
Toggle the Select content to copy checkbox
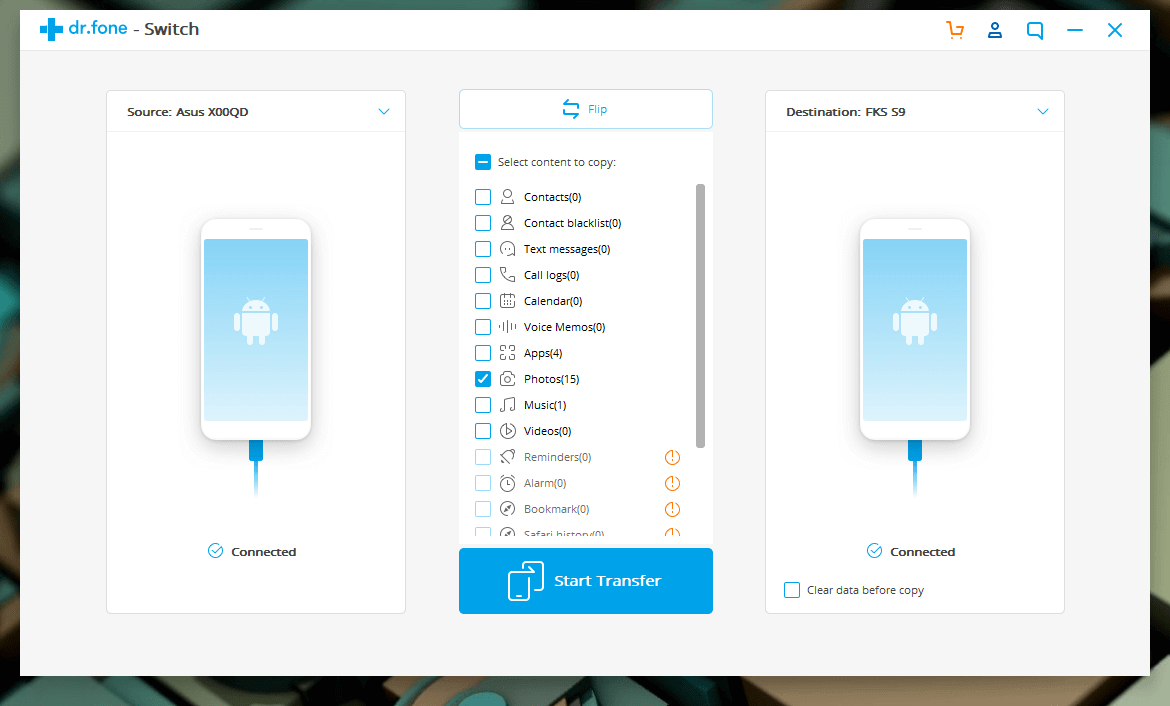click(483, 162)
